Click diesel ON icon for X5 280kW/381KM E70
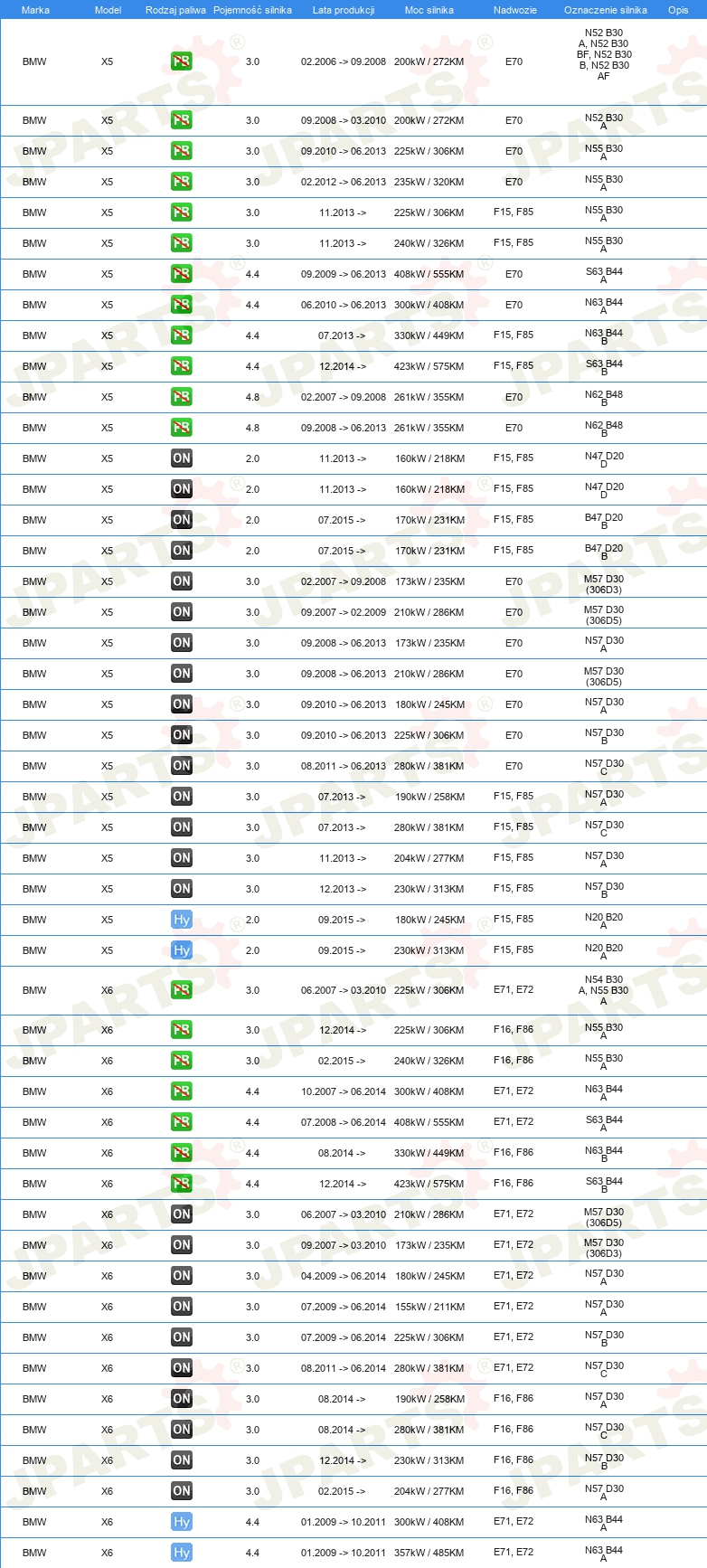707x1568 pixels. (182, 766)
